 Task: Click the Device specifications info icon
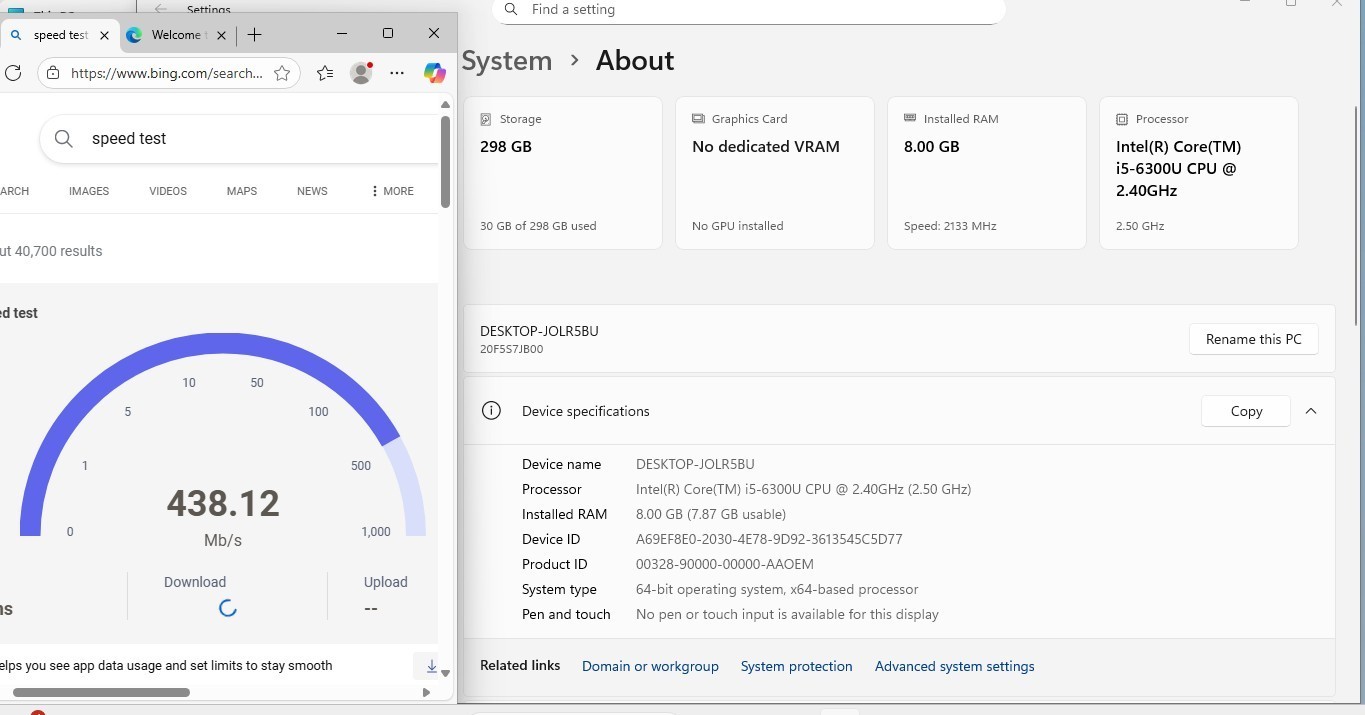pos(491,411)
